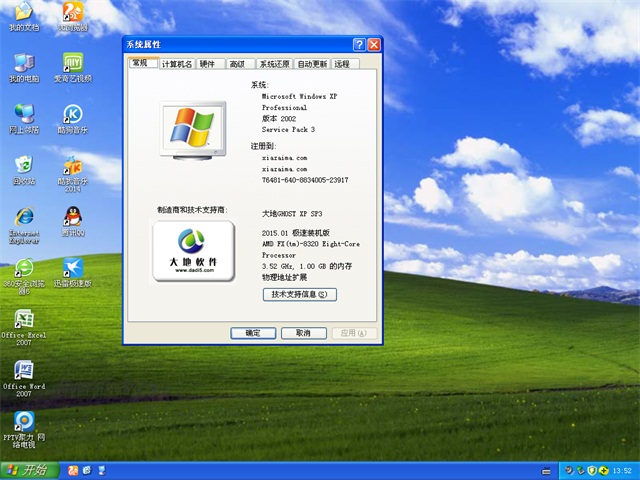This screenshot has width=640, height=480.
Task: Open the 网上邻居 desktop icon
Action: (23, 115)
